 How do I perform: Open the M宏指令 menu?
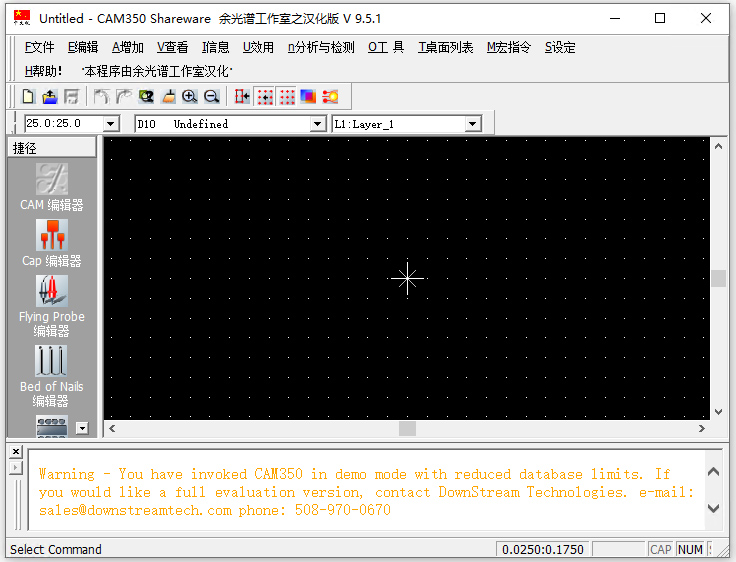tap(509, 47)
